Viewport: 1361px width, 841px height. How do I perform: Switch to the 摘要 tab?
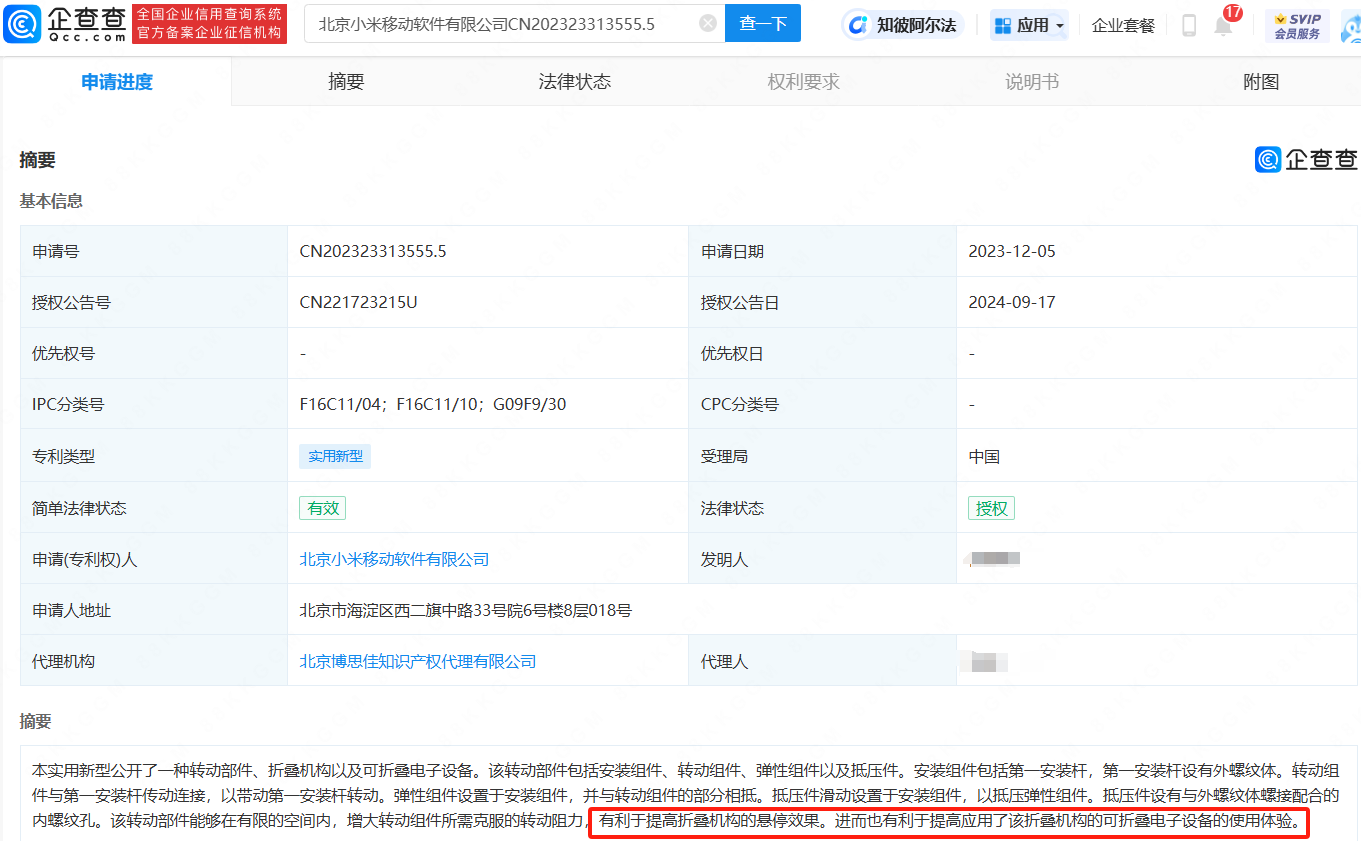pyautogui.click(x=346, y=82)
